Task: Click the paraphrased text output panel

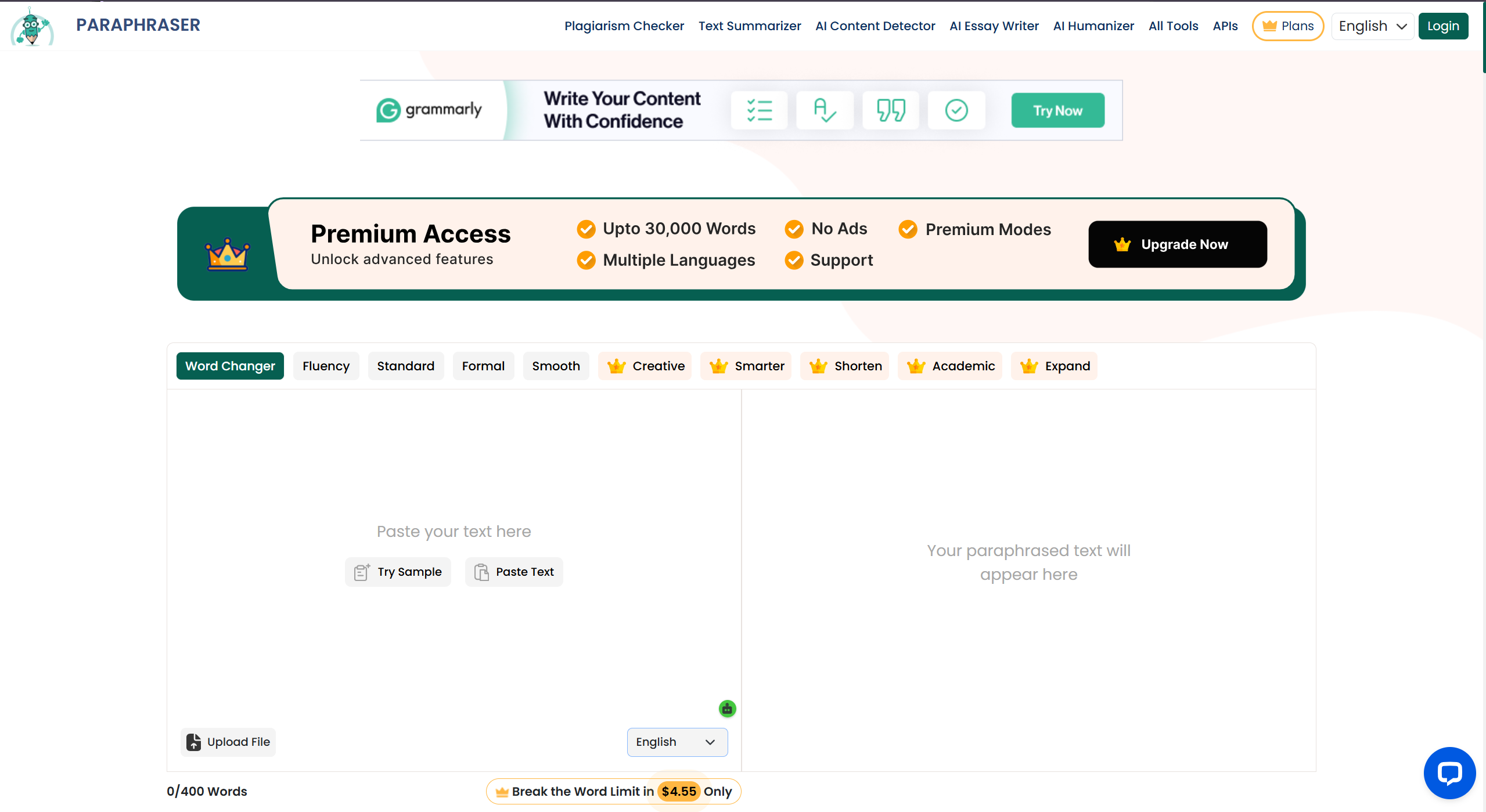Action: [1028, 580]
